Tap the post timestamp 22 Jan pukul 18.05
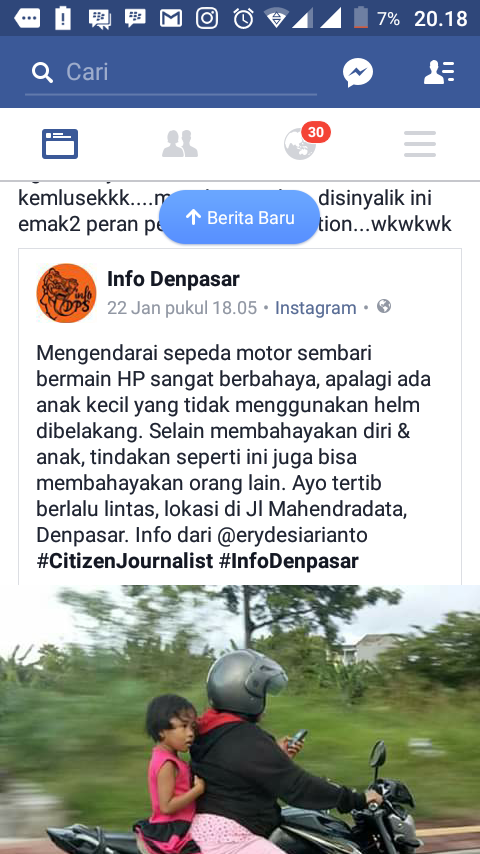This screenshot has width=480, height=854. click(x=182, y=308)
